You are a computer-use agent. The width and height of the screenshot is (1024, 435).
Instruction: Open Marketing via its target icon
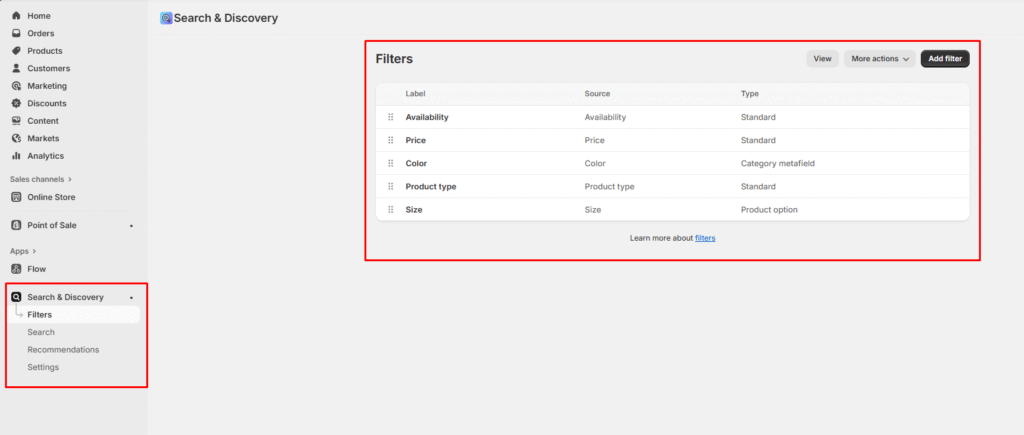click(16, 86)
